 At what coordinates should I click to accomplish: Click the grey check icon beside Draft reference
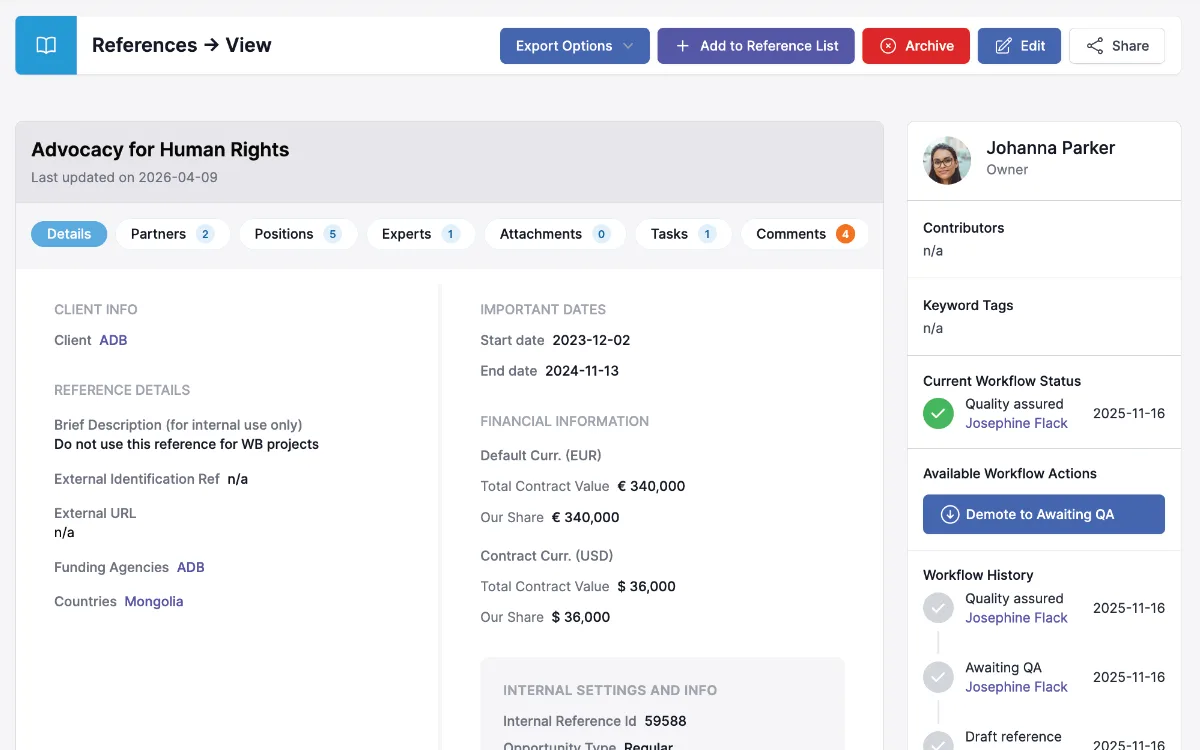click(x=938, y=741)
